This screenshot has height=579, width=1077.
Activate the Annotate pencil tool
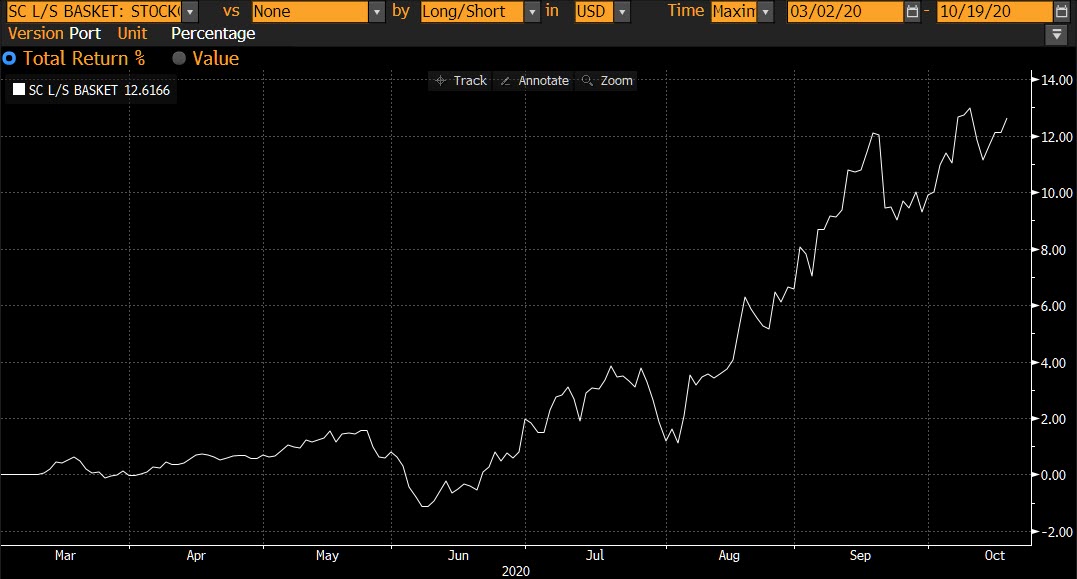(534, 80)
